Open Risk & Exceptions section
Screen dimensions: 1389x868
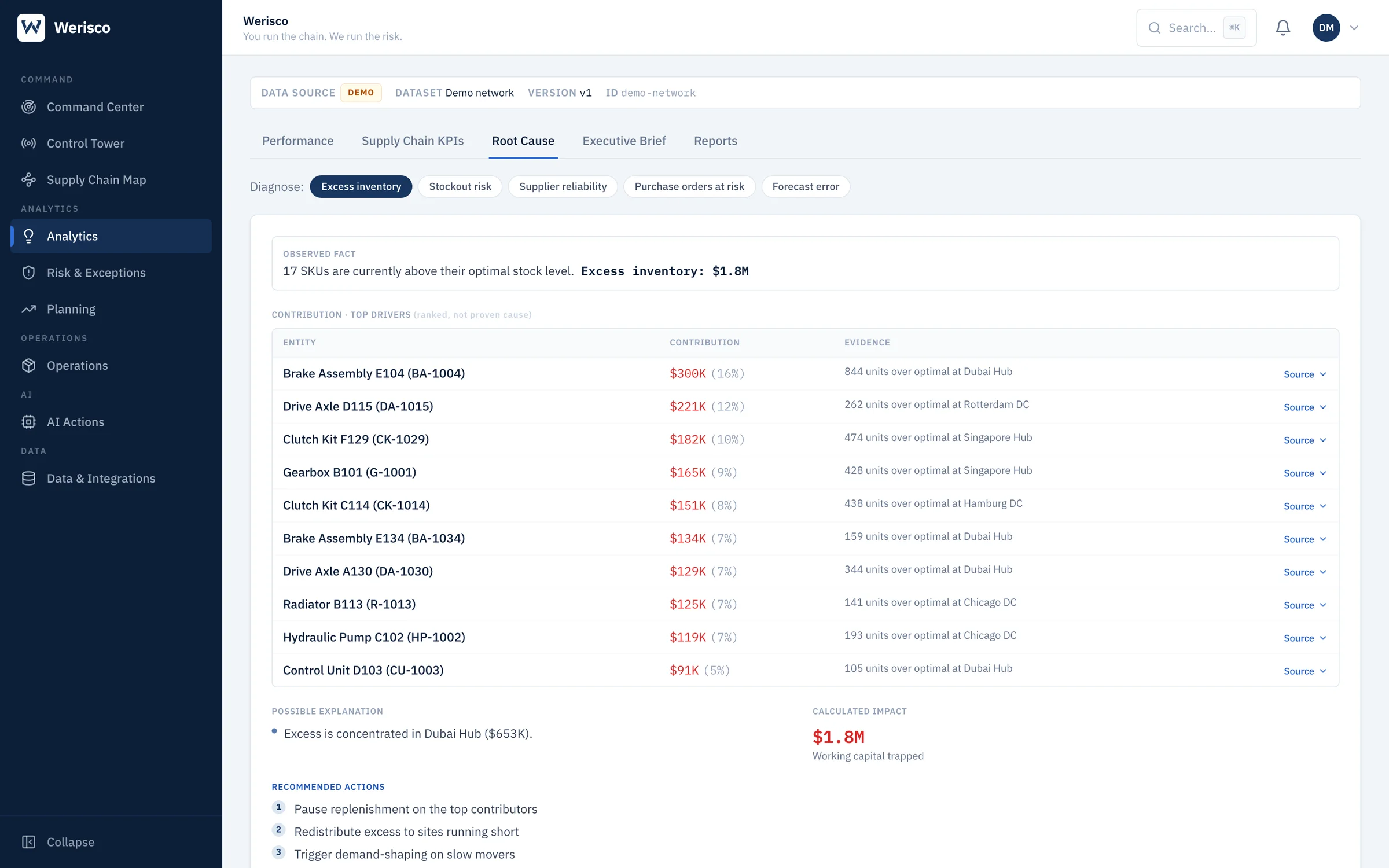click(111, 273)
